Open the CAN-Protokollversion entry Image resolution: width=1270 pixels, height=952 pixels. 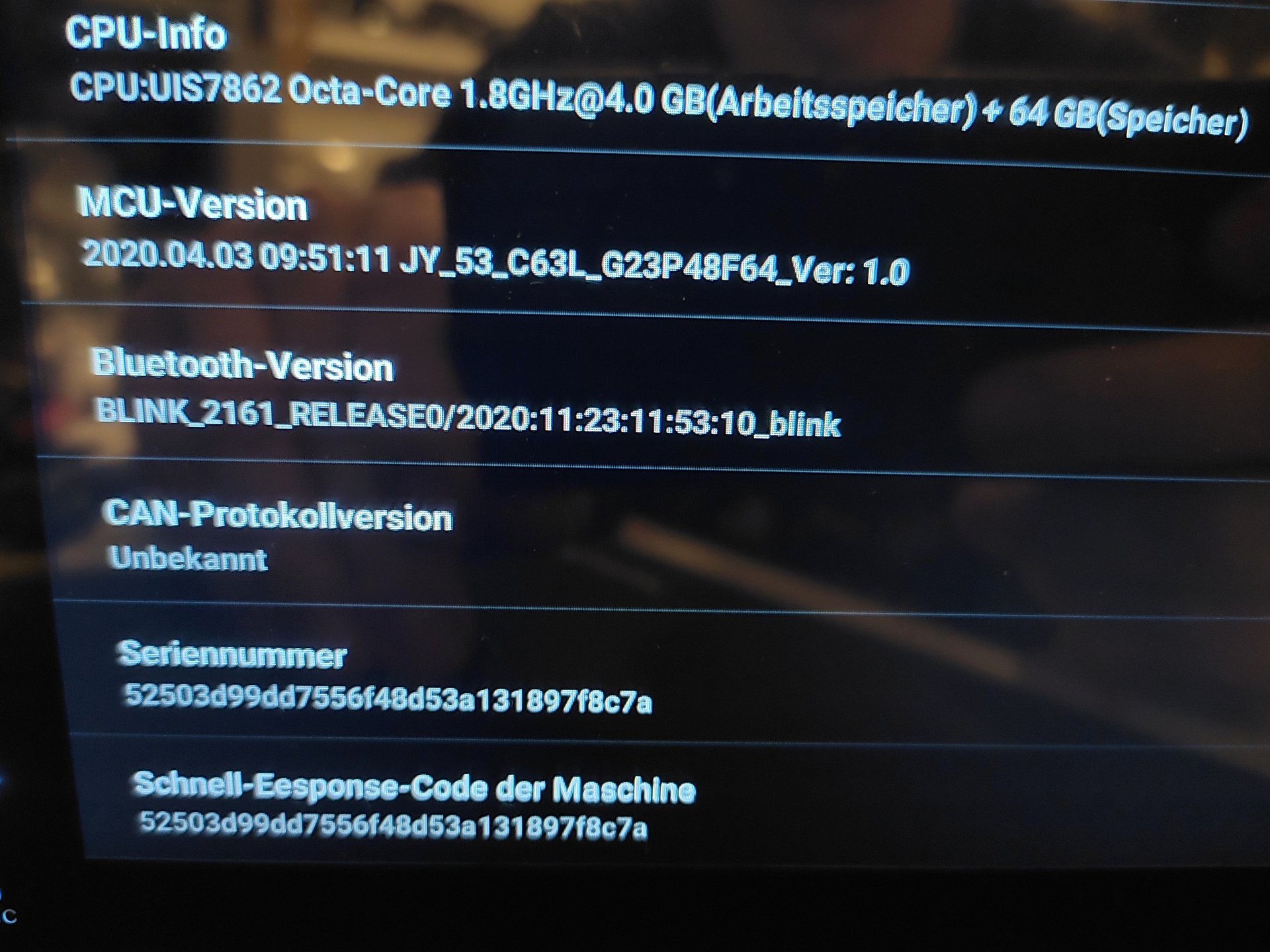pyautogui.click(x=278, y=515)
